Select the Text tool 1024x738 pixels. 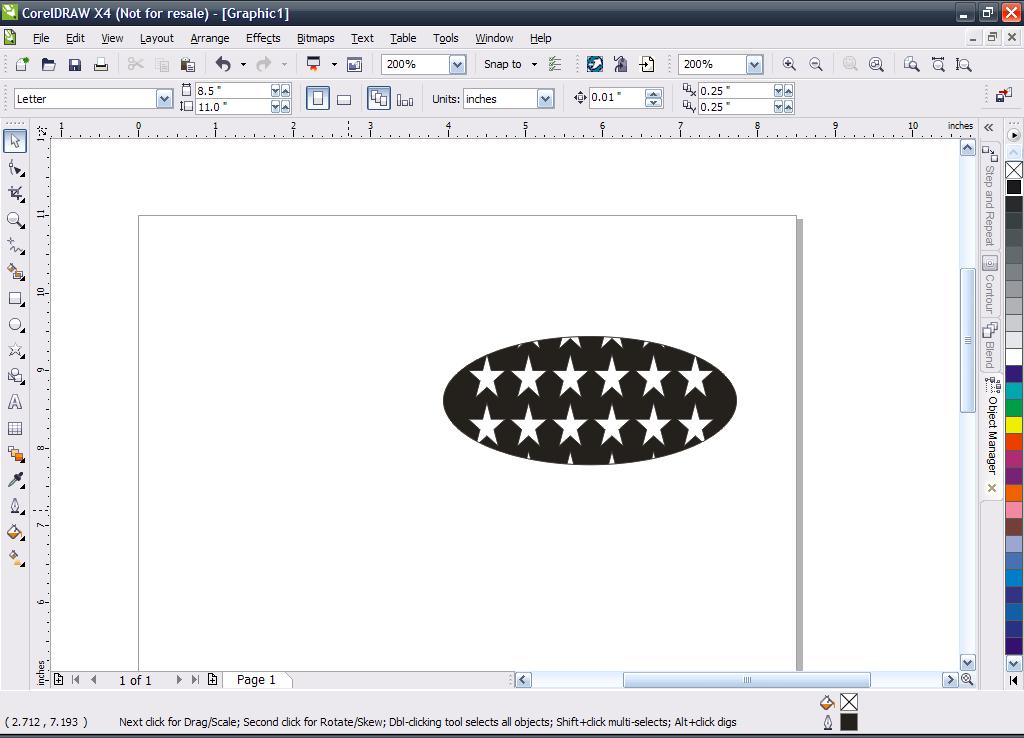point(15,402)
